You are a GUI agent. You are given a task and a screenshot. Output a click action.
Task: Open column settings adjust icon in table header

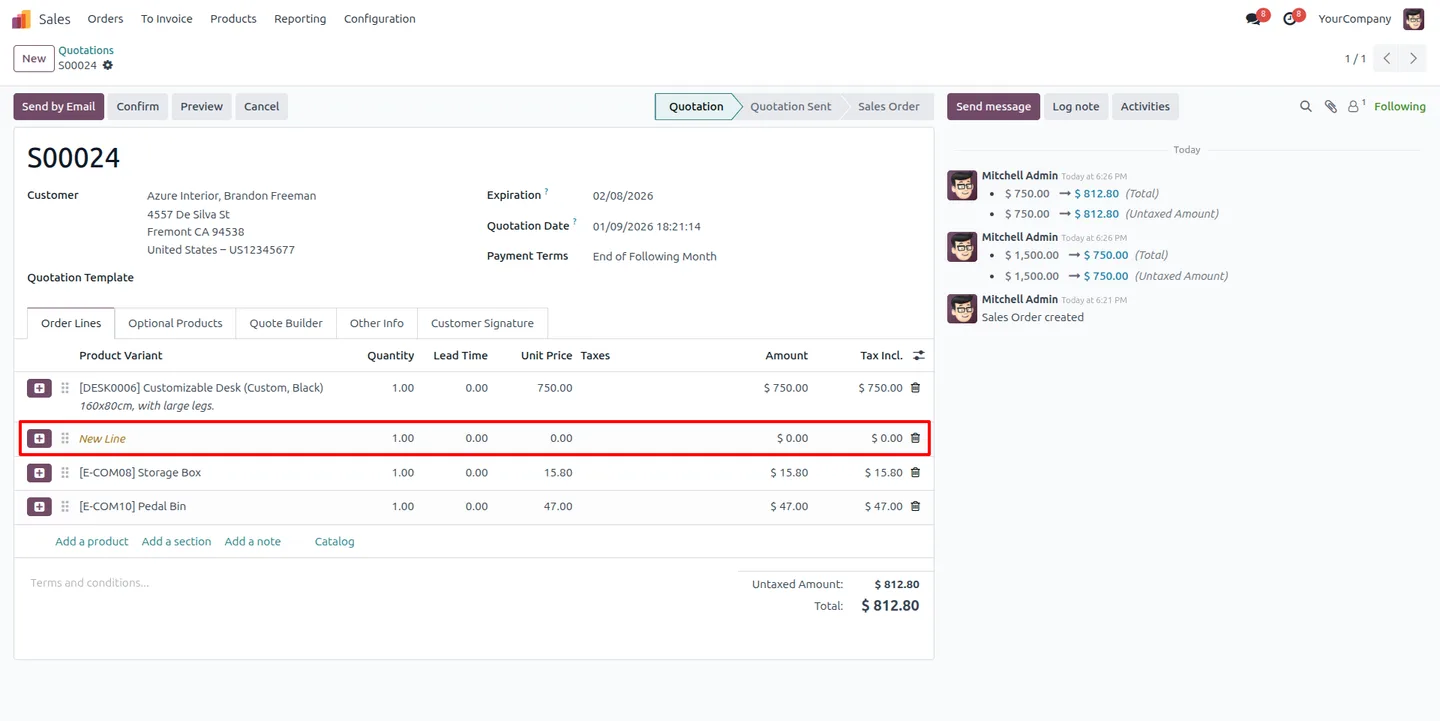click(918, 355)
